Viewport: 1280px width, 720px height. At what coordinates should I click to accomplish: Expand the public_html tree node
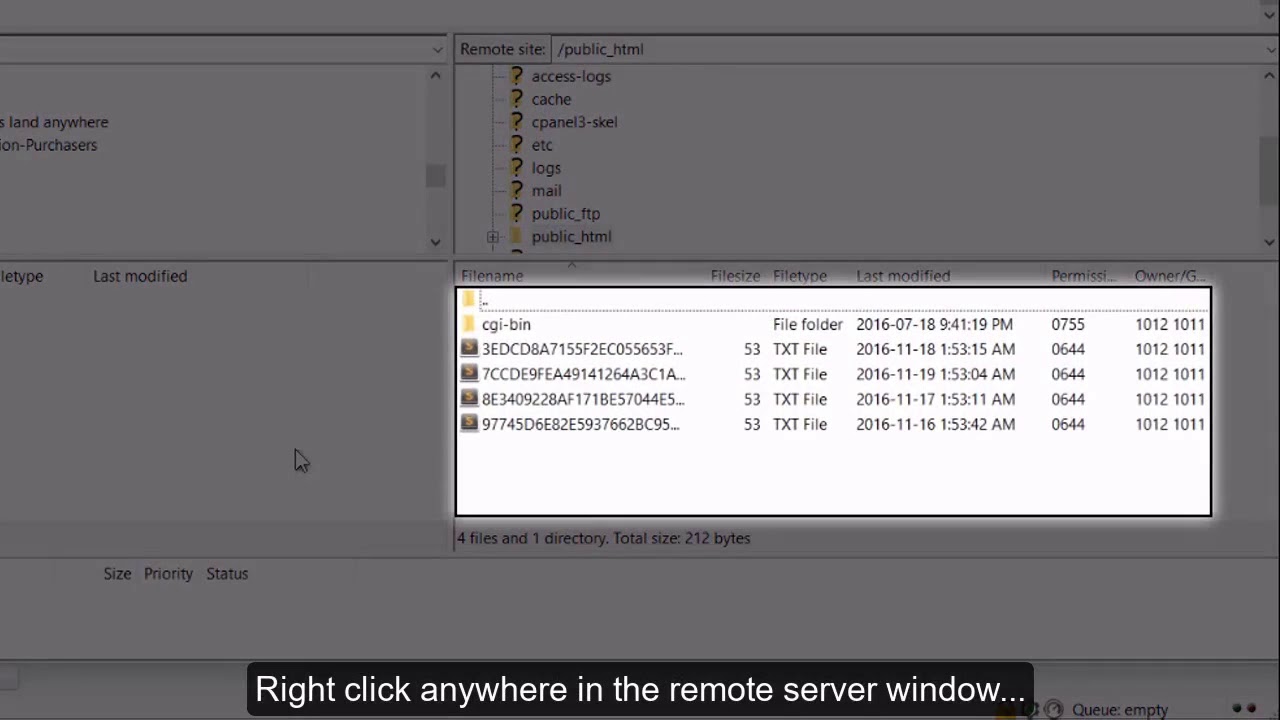click(x=493, y=237)
